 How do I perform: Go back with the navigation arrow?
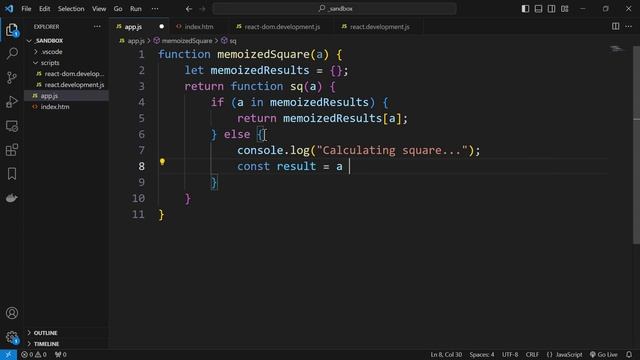(x=189, y=9)
